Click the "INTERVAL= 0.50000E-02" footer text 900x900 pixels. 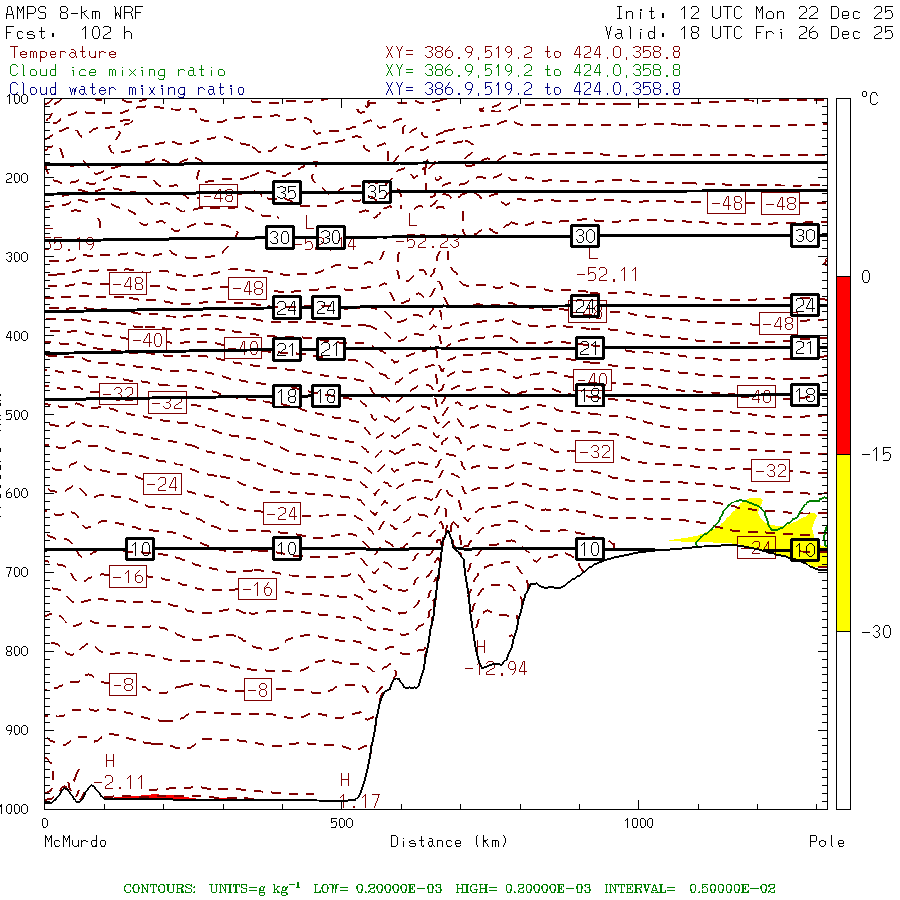(x=690, y=889)
